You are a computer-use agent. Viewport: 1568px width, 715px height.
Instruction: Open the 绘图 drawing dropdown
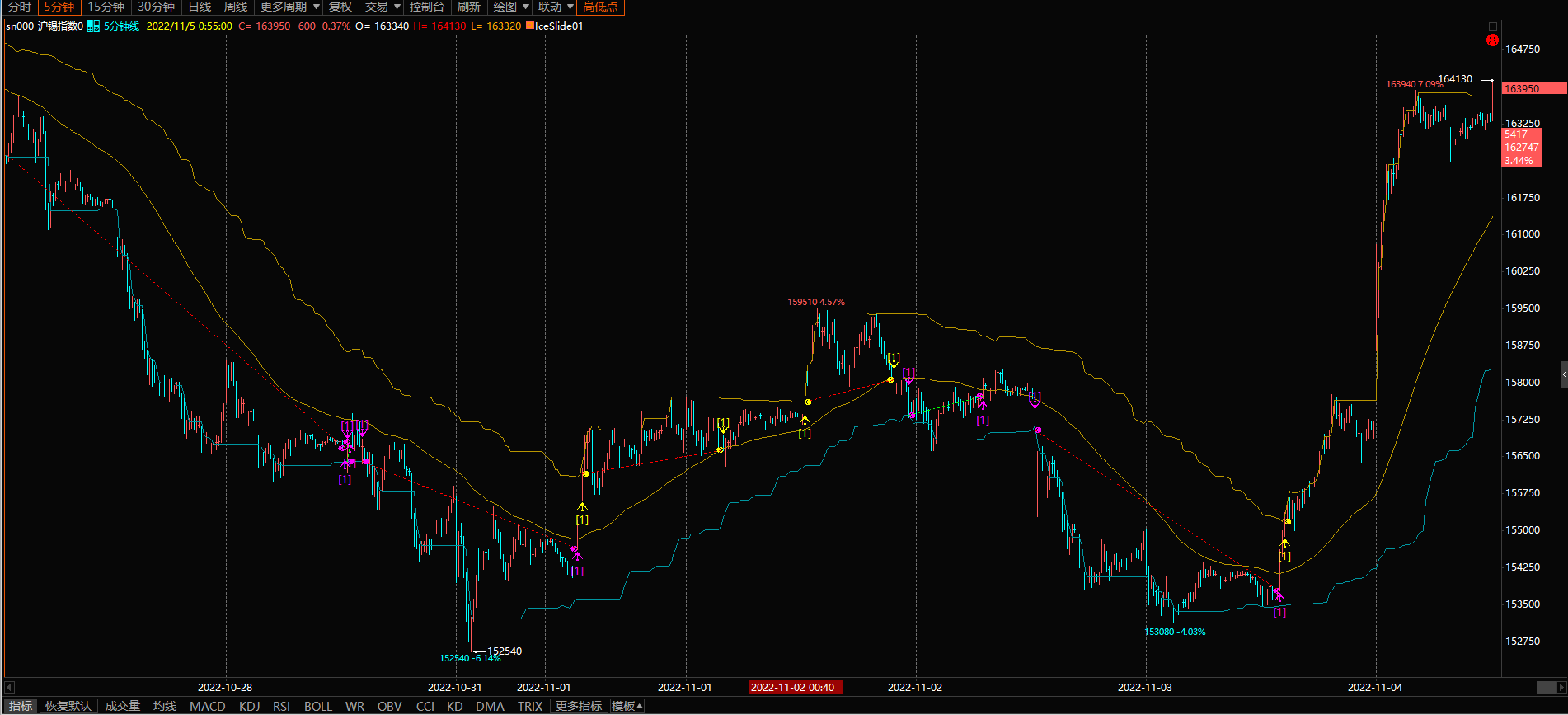(x=510, y=7)
